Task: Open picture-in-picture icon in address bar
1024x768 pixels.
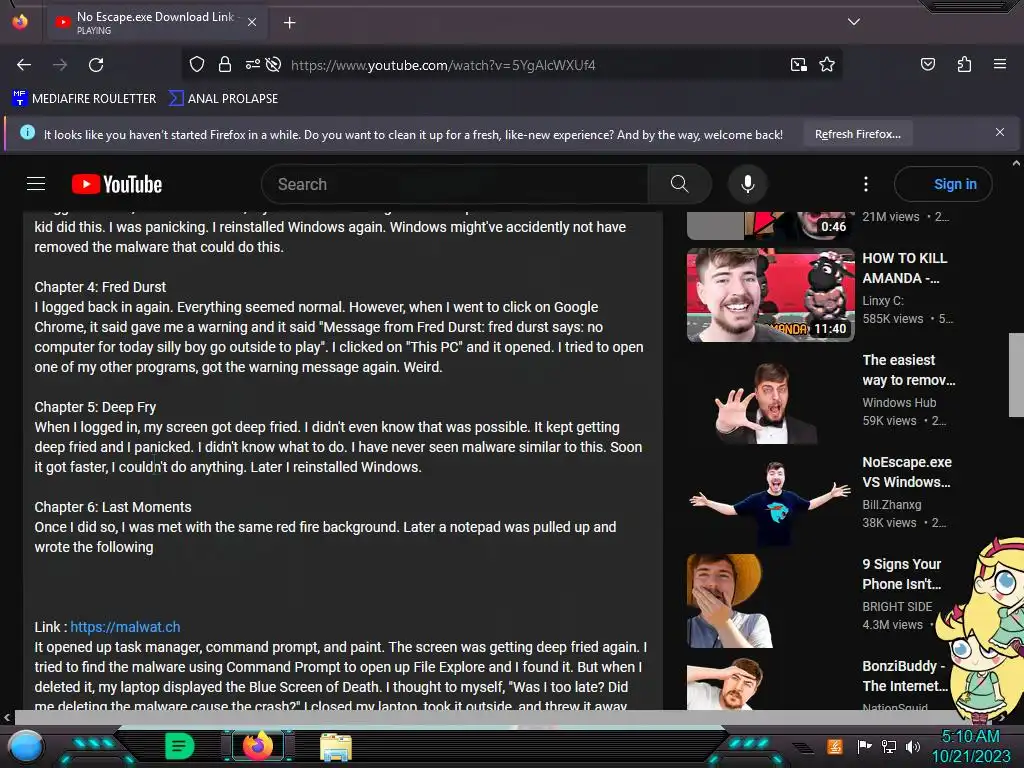Action: pos(798,64)
